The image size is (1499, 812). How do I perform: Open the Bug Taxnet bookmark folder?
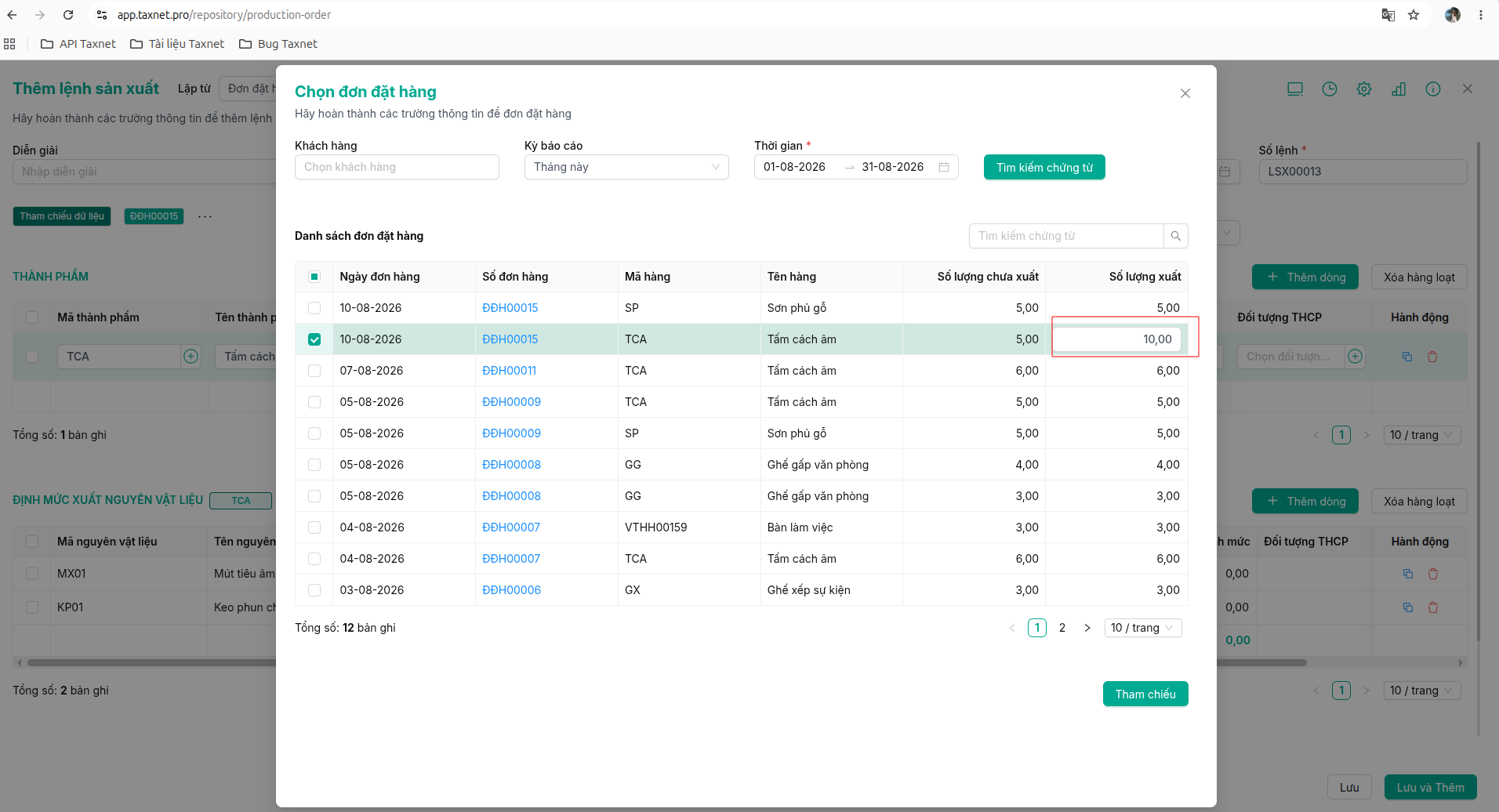278,44
